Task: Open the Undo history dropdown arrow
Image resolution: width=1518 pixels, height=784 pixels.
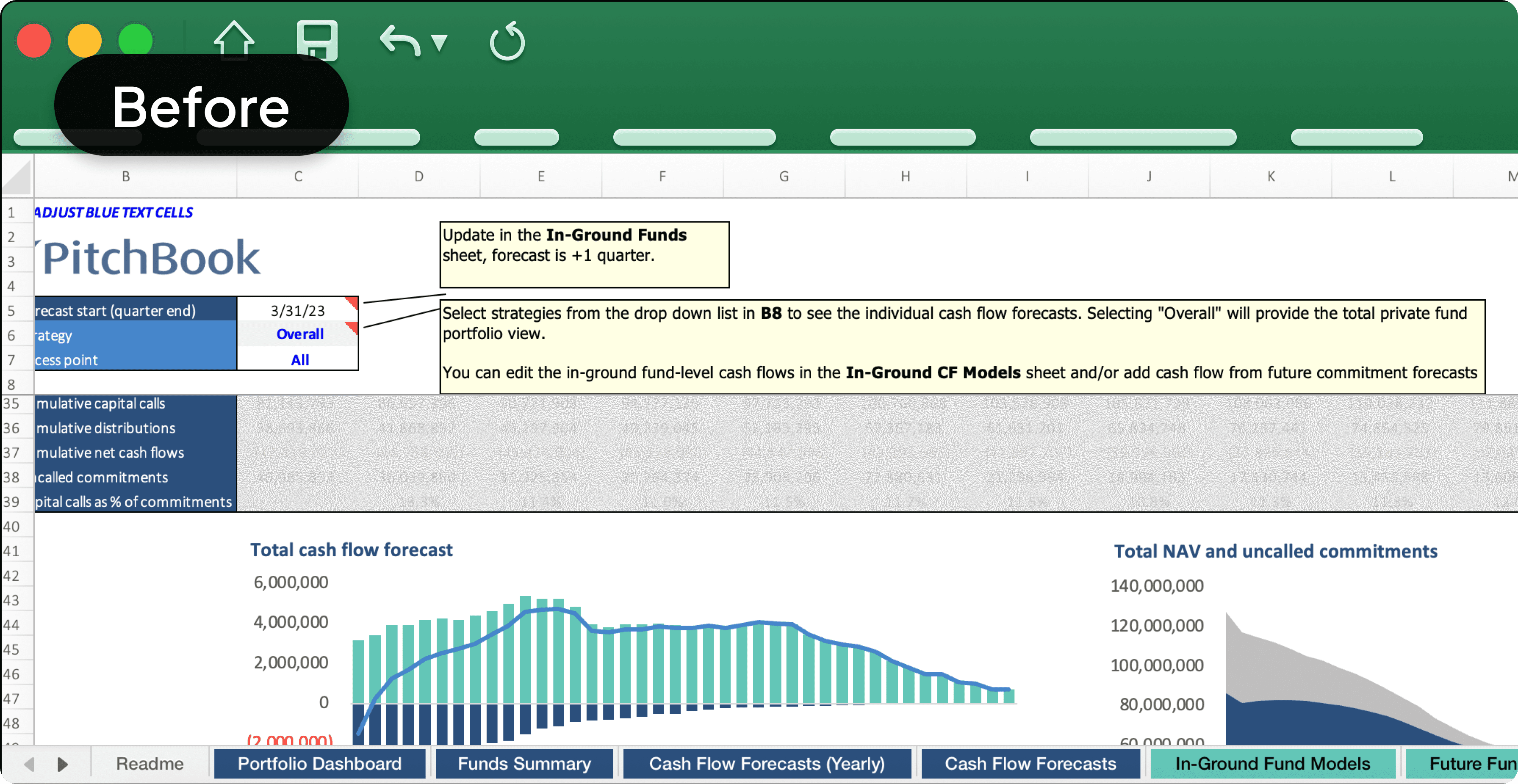Action: pyautogui.click(x=440, y=42)
